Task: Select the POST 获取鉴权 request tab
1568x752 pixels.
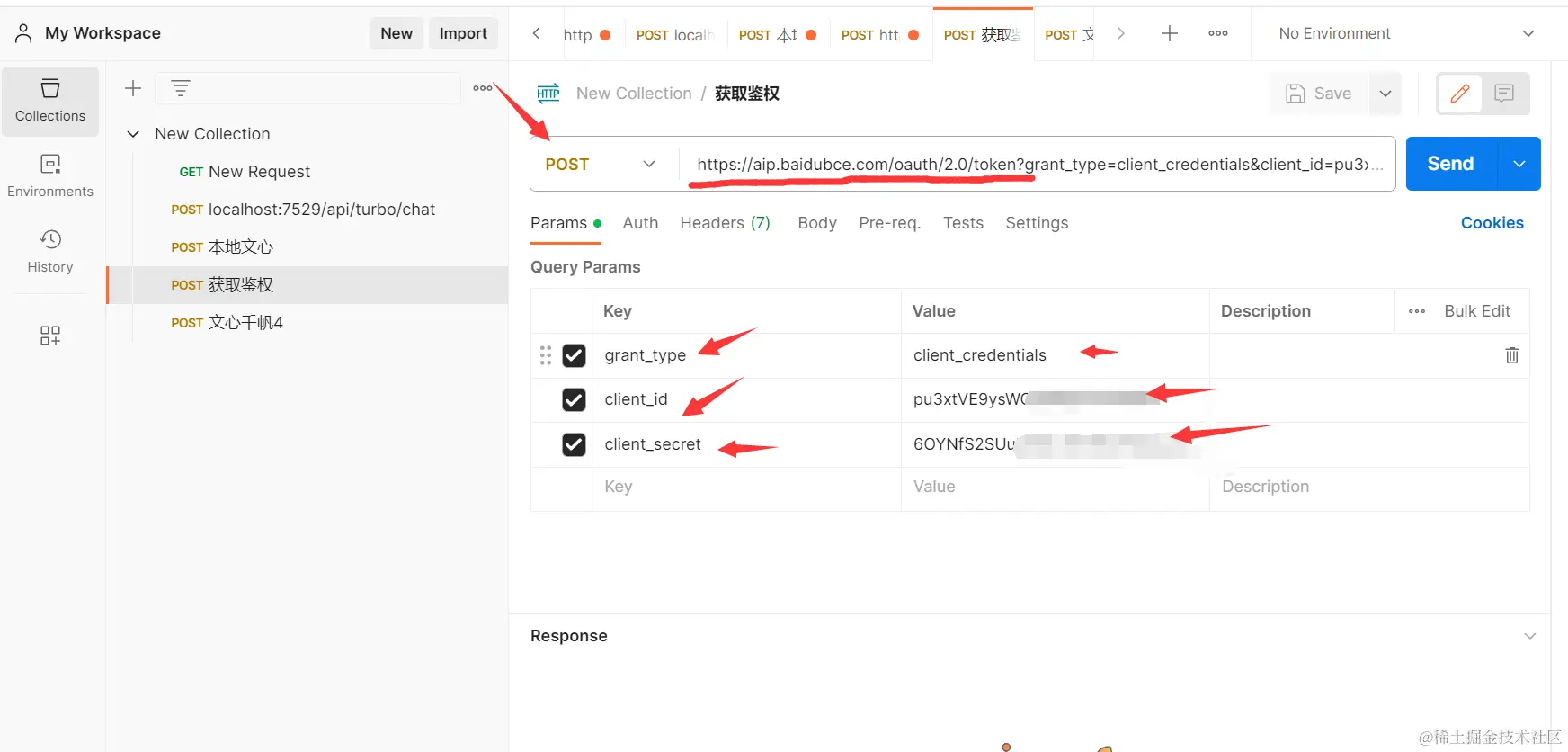Action: pos(983,35)
